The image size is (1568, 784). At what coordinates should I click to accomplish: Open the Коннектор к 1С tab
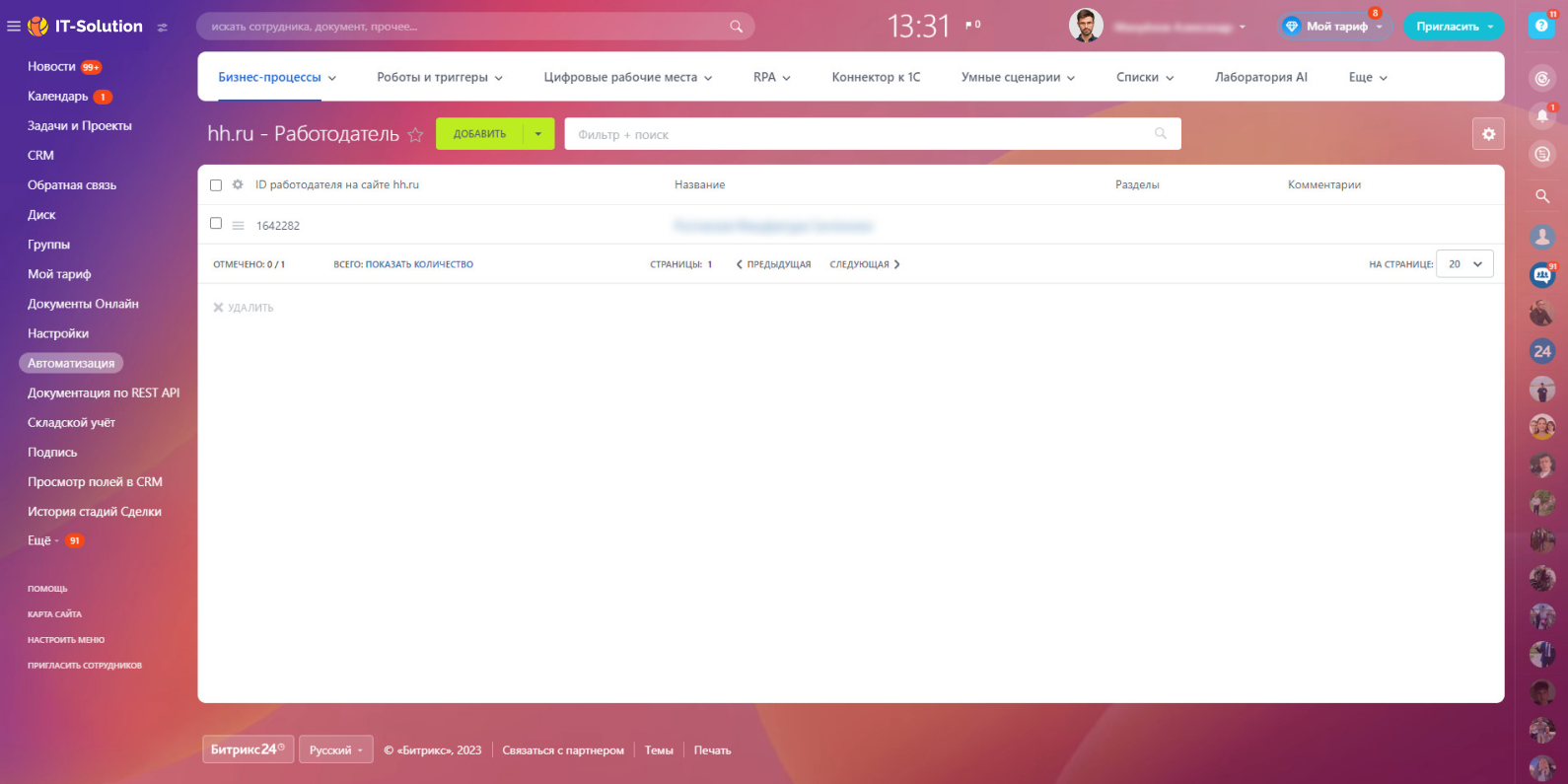click(x=876, y=77)
